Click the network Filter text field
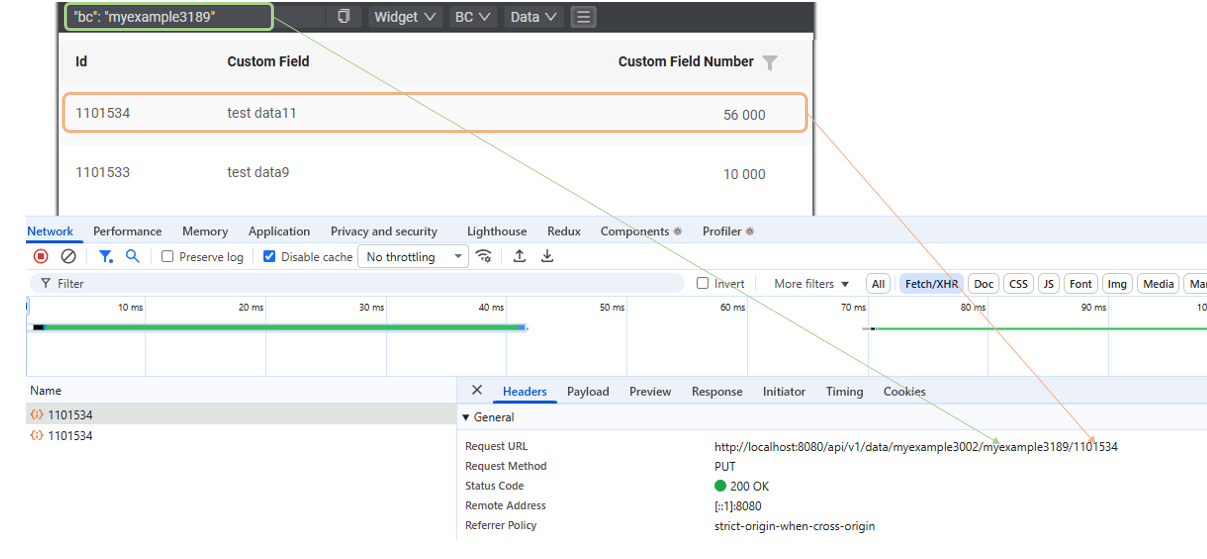The width and height of the screenshot is (1207, 559). click(x=360, y=284)
